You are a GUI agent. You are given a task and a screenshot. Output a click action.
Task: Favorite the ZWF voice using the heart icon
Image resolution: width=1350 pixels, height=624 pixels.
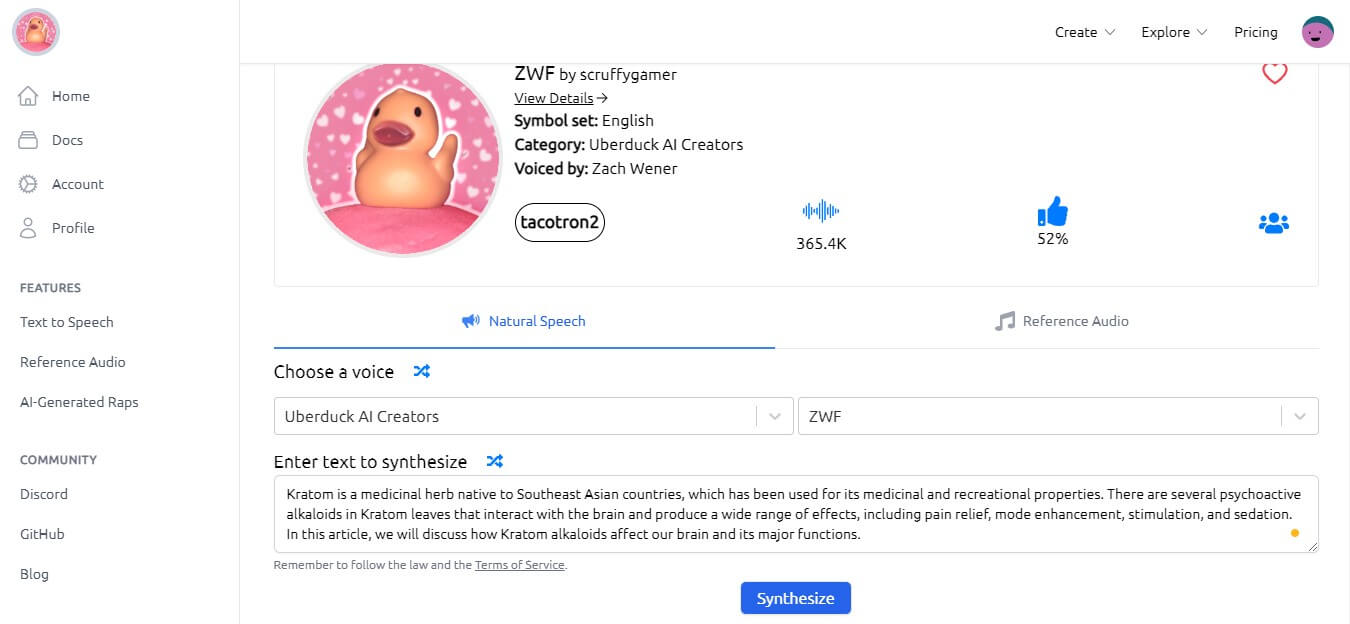coord(1274,72)
